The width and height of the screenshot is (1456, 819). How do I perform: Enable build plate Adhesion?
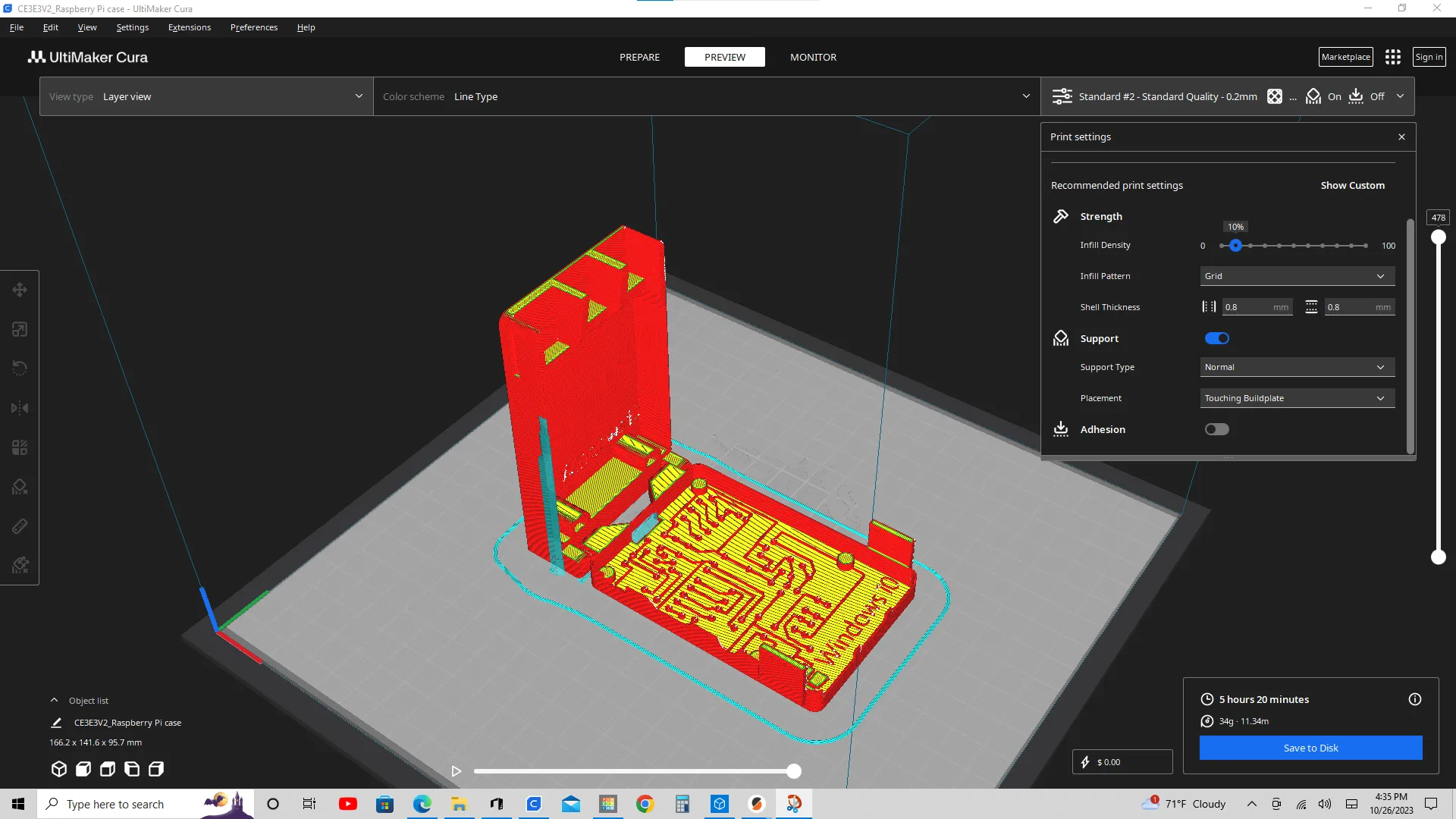[1216, 429]
